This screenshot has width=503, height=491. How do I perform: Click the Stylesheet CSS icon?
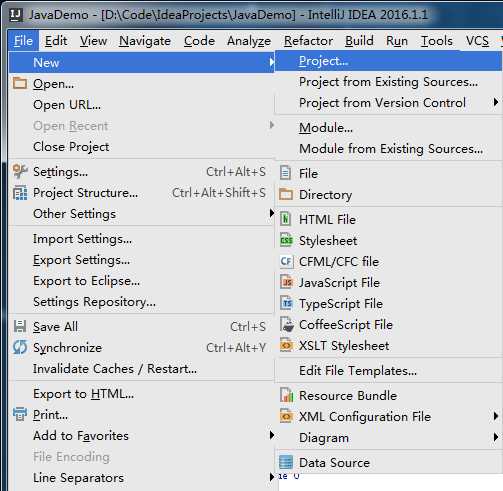pos(286,240)
